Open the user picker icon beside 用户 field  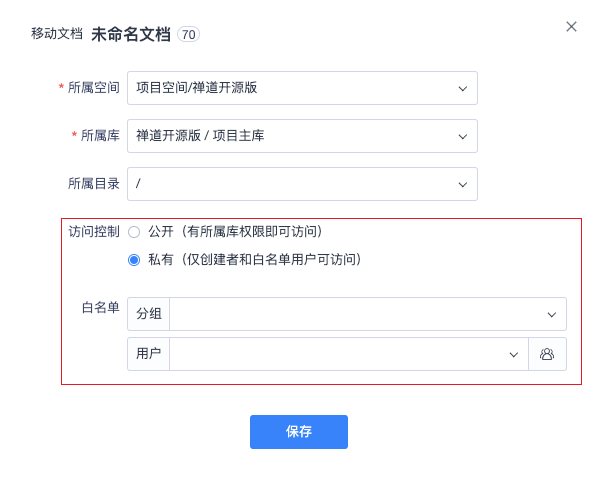click(547, 354)
